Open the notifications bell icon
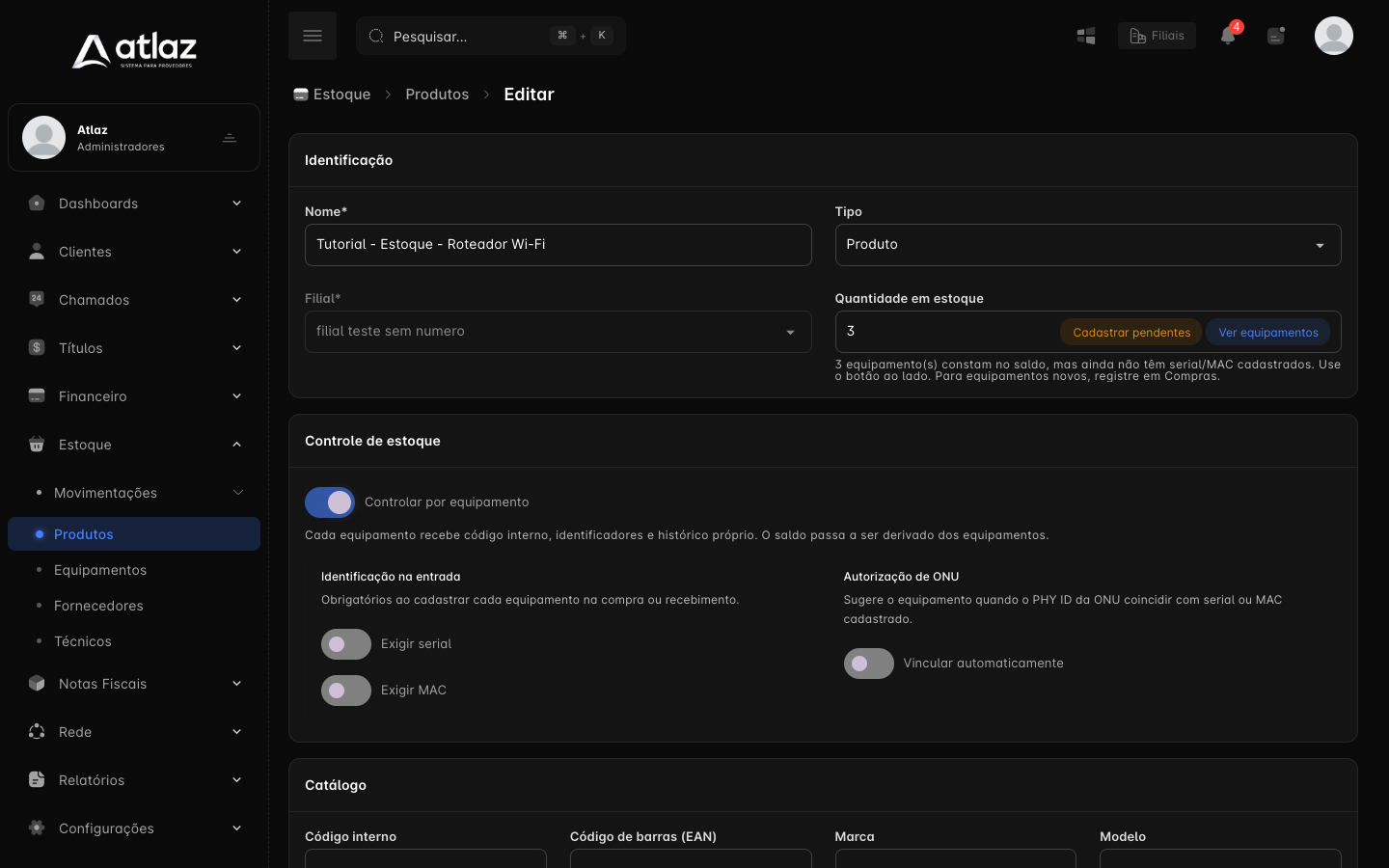Viewport: 1389px width, 868px height. [1228, 36]
